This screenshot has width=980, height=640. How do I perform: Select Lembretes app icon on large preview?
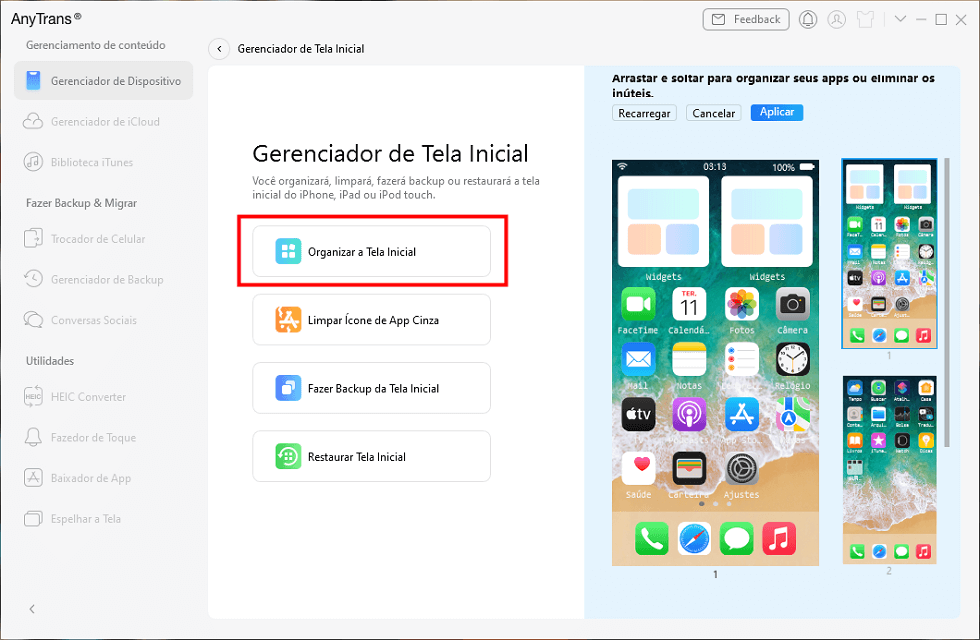click(x=742, y=359)
